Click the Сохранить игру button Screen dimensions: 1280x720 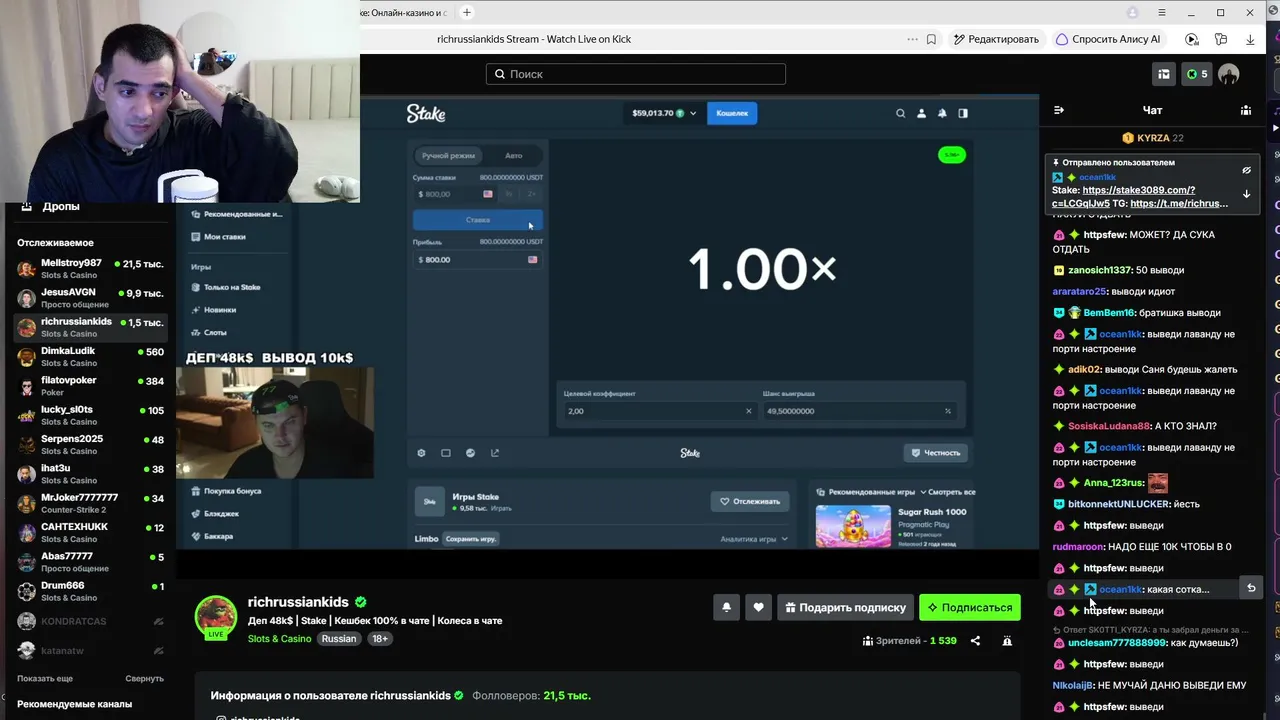[470, 539]
